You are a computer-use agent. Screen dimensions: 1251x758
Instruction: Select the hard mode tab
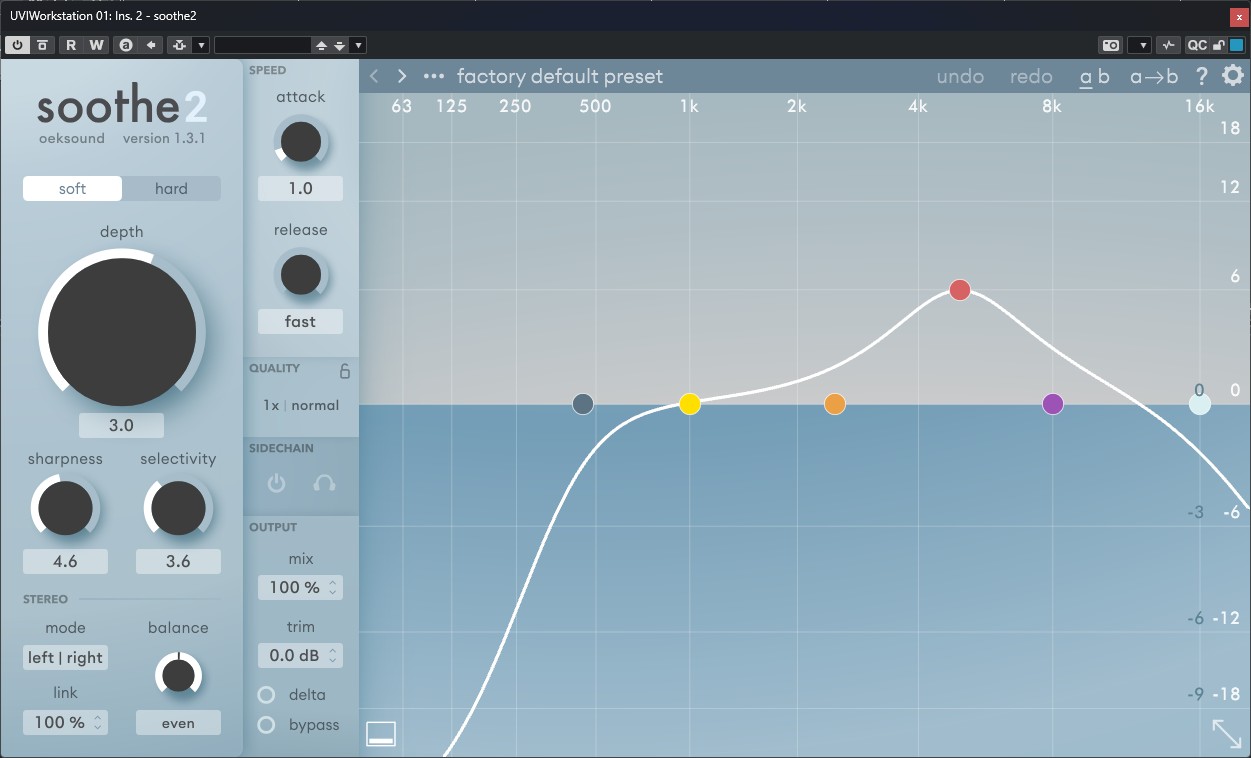click(171, 189)
